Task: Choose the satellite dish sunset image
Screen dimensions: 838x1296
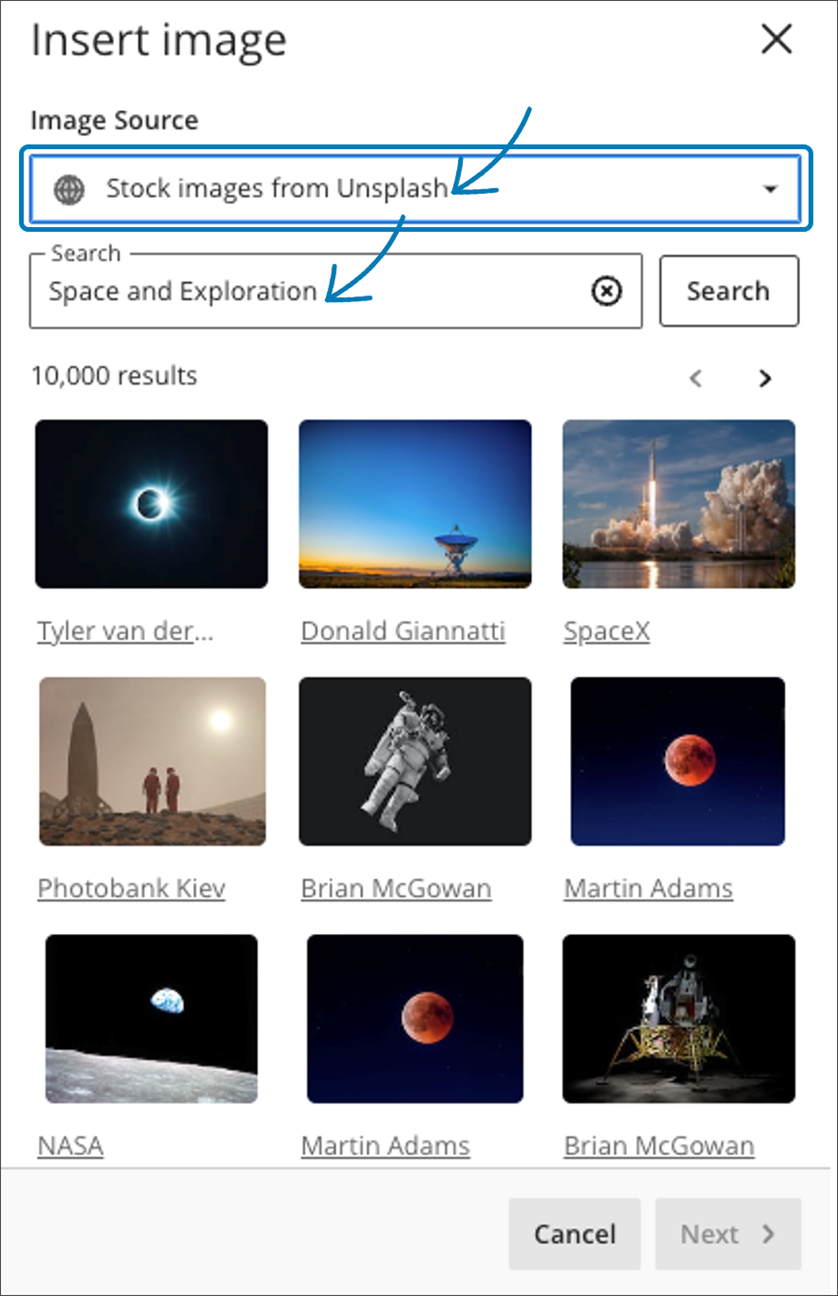Action: pos(415,503)
